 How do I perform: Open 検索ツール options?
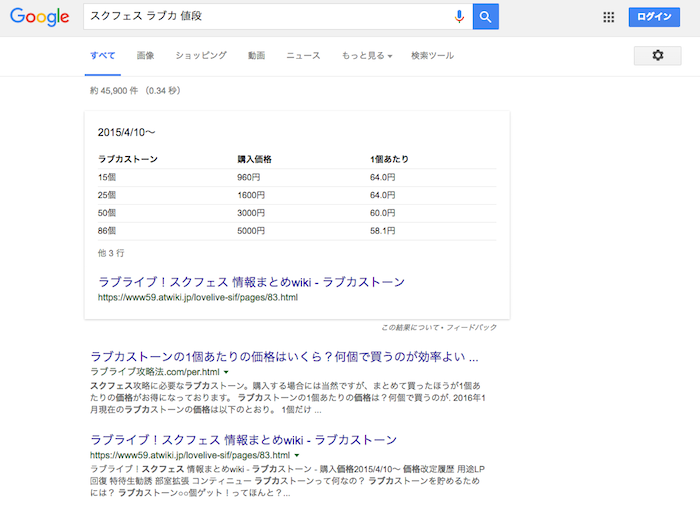tap(433, 56)
